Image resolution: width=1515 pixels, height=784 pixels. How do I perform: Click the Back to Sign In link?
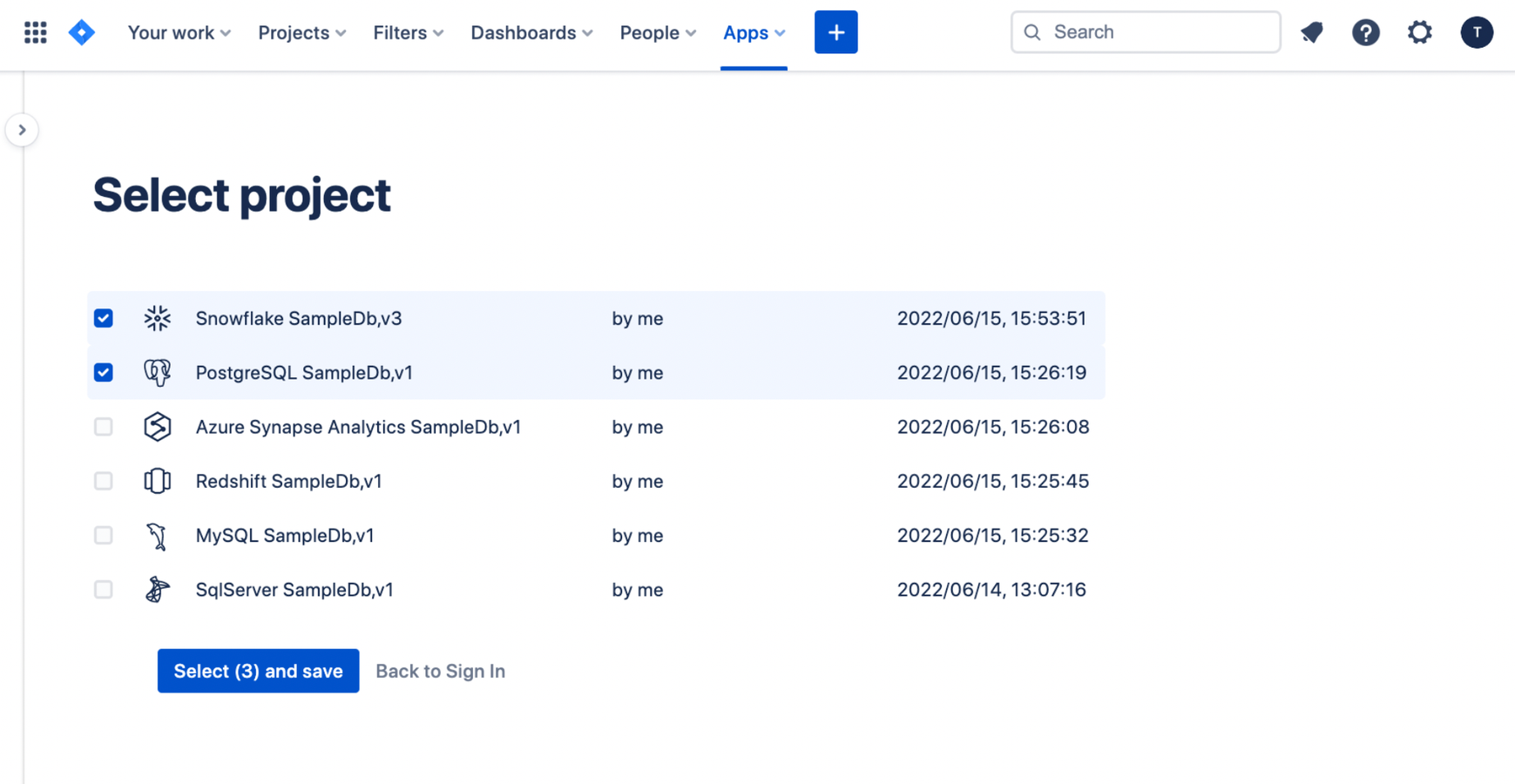click(440, 671)
